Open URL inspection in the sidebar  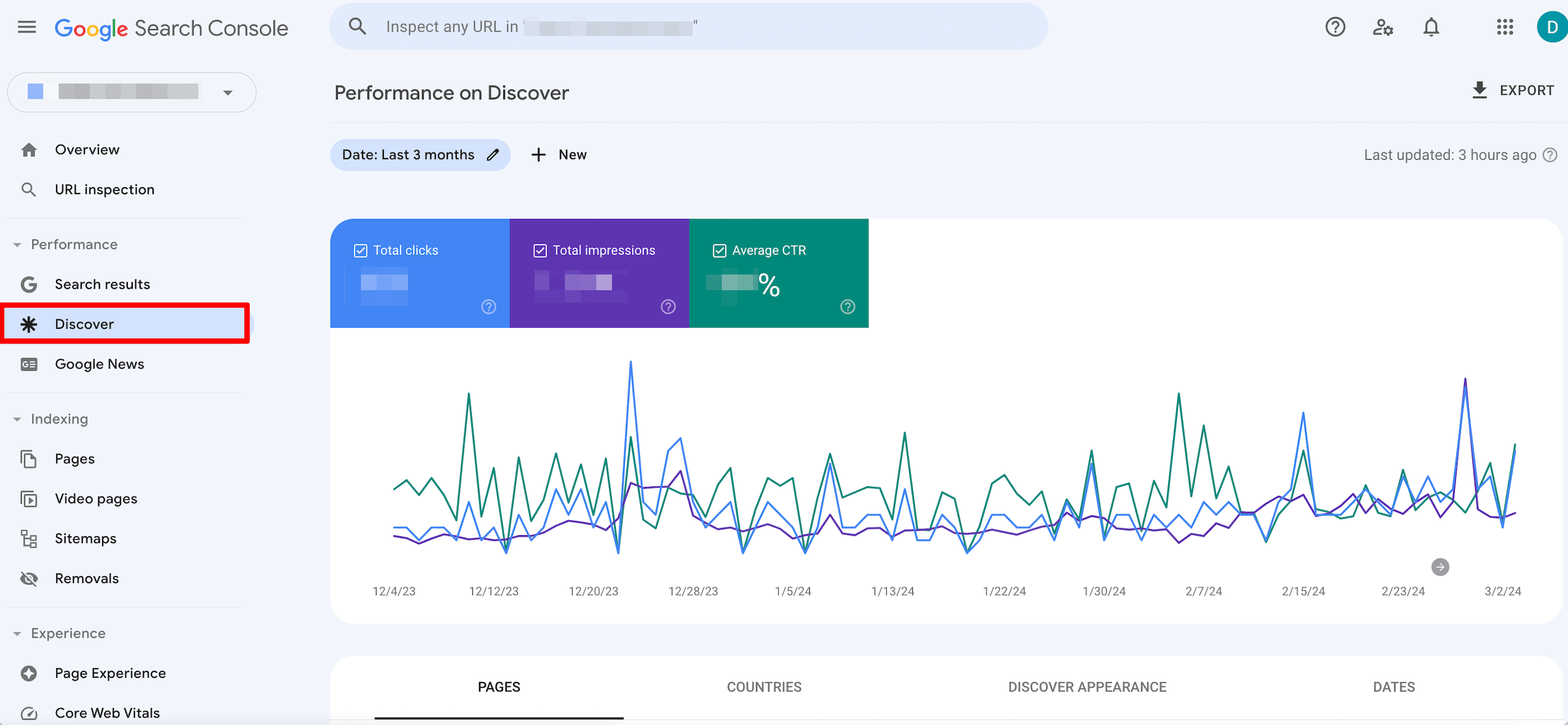[x=105, y=189]
